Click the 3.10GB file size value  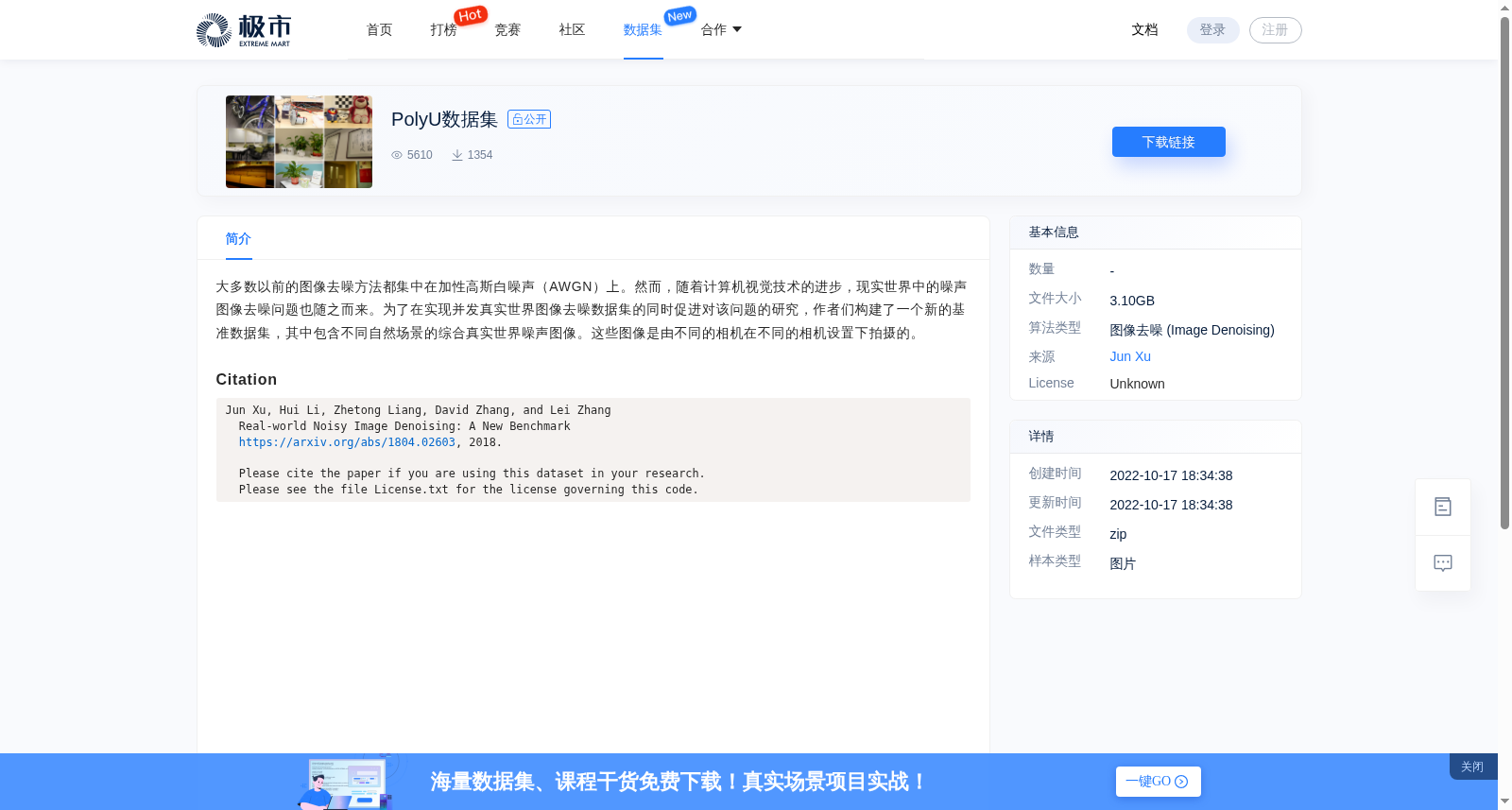click(x=1132, y=301)
